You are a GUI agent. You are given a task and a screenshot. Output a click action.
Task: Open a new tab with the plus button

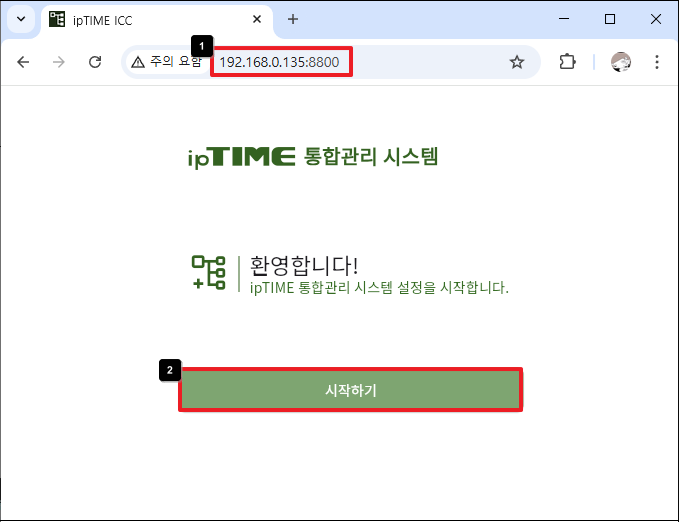pyautogui.click(x=293, y=19)
